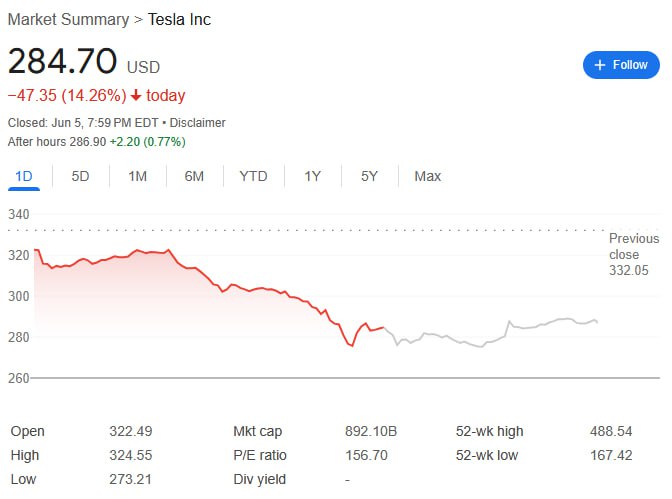
Task: Select the YTD tab
Action: [x=253, y=177]
